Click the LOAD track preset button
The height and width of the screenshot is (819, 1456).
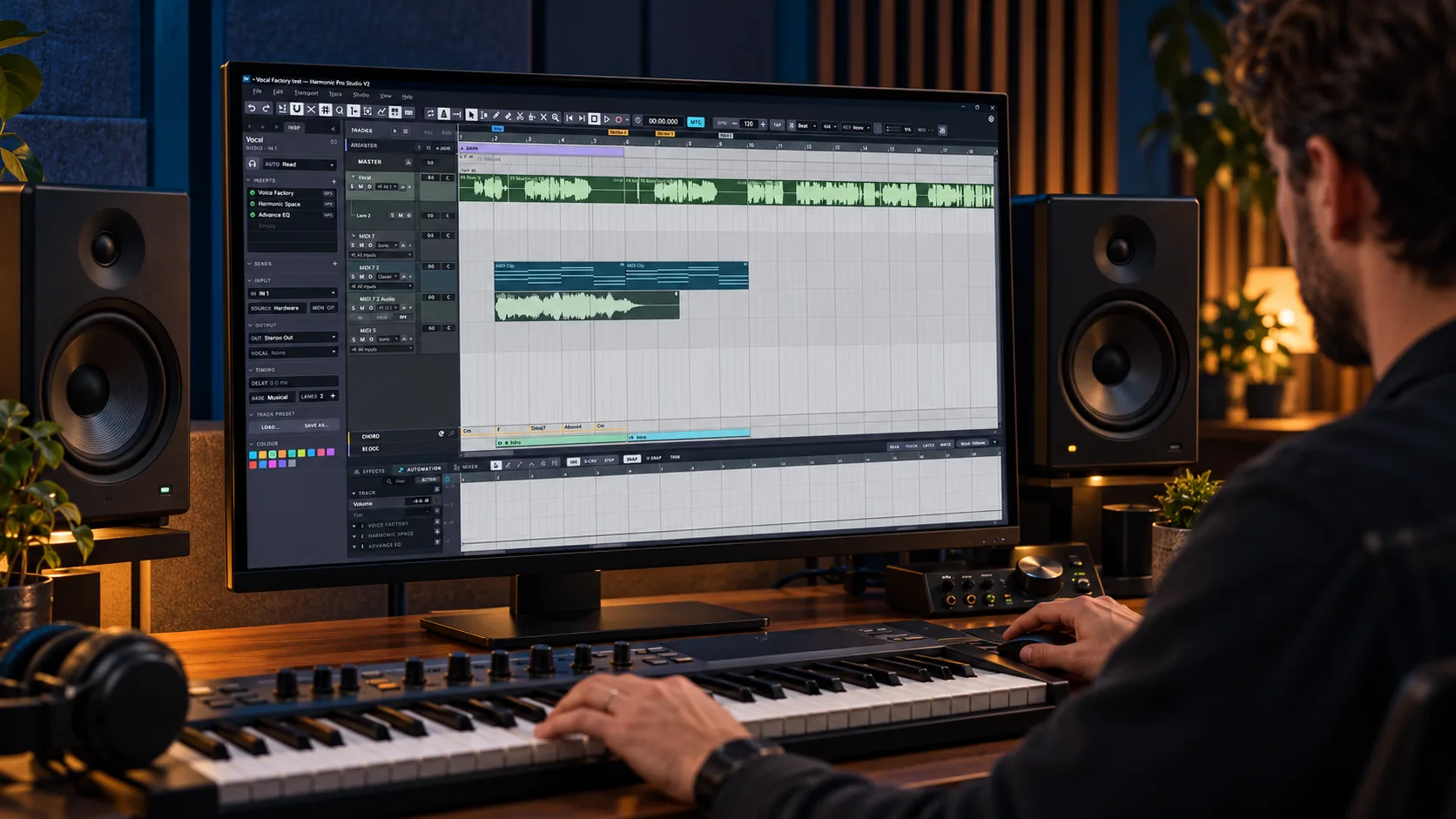[271, 427]
